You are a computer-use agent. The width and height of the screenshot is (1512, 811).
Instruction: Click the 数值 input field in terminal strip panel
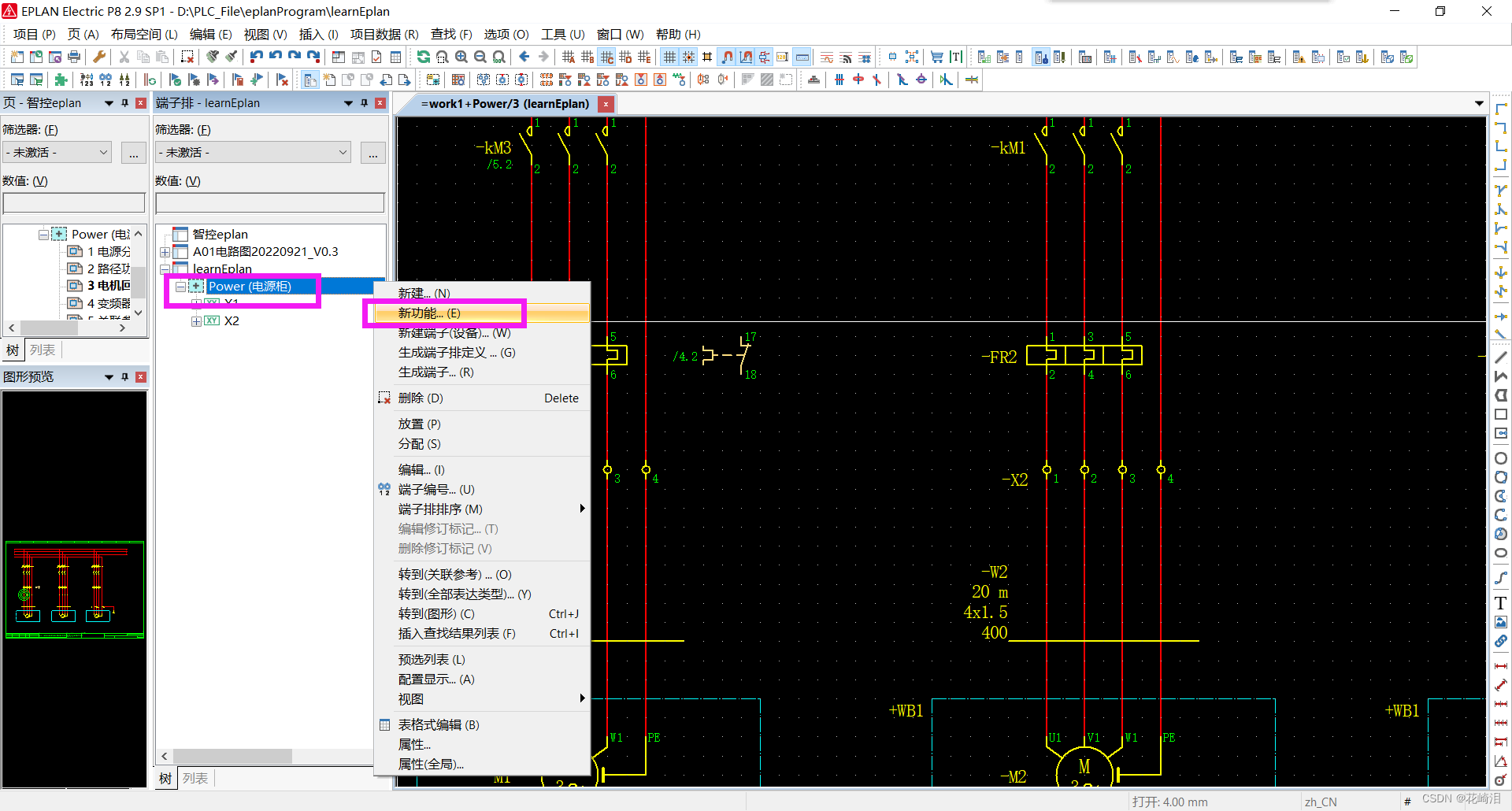tap(270, 203)
